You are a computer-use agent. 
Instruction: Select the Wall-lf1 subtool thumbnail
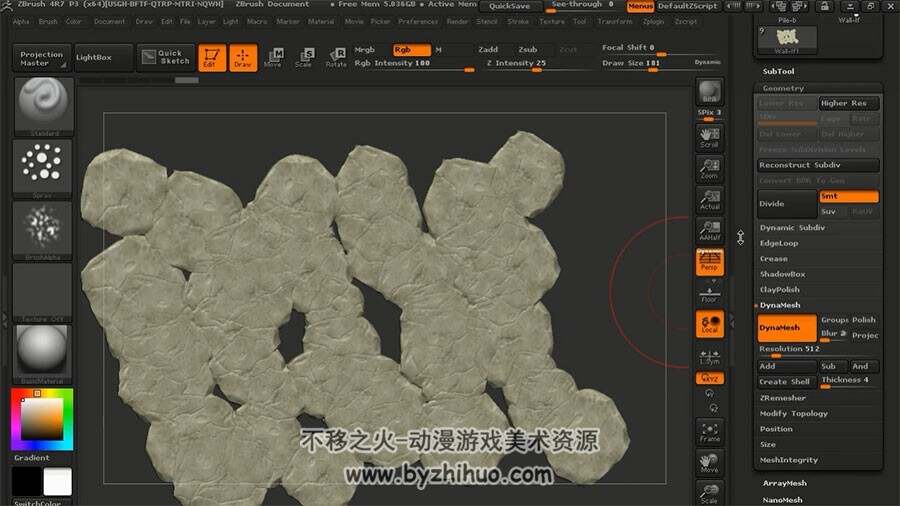[x=788, y=40]
